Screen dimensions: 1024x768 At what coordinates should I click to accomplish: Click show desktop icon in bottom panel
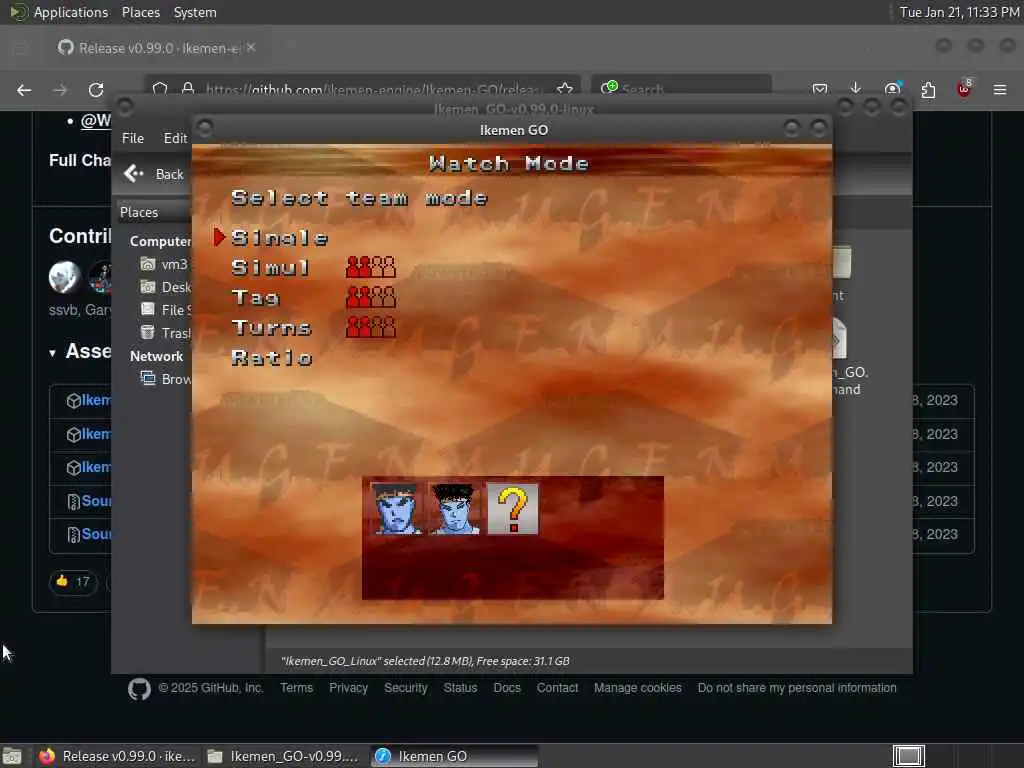point(12,756)
